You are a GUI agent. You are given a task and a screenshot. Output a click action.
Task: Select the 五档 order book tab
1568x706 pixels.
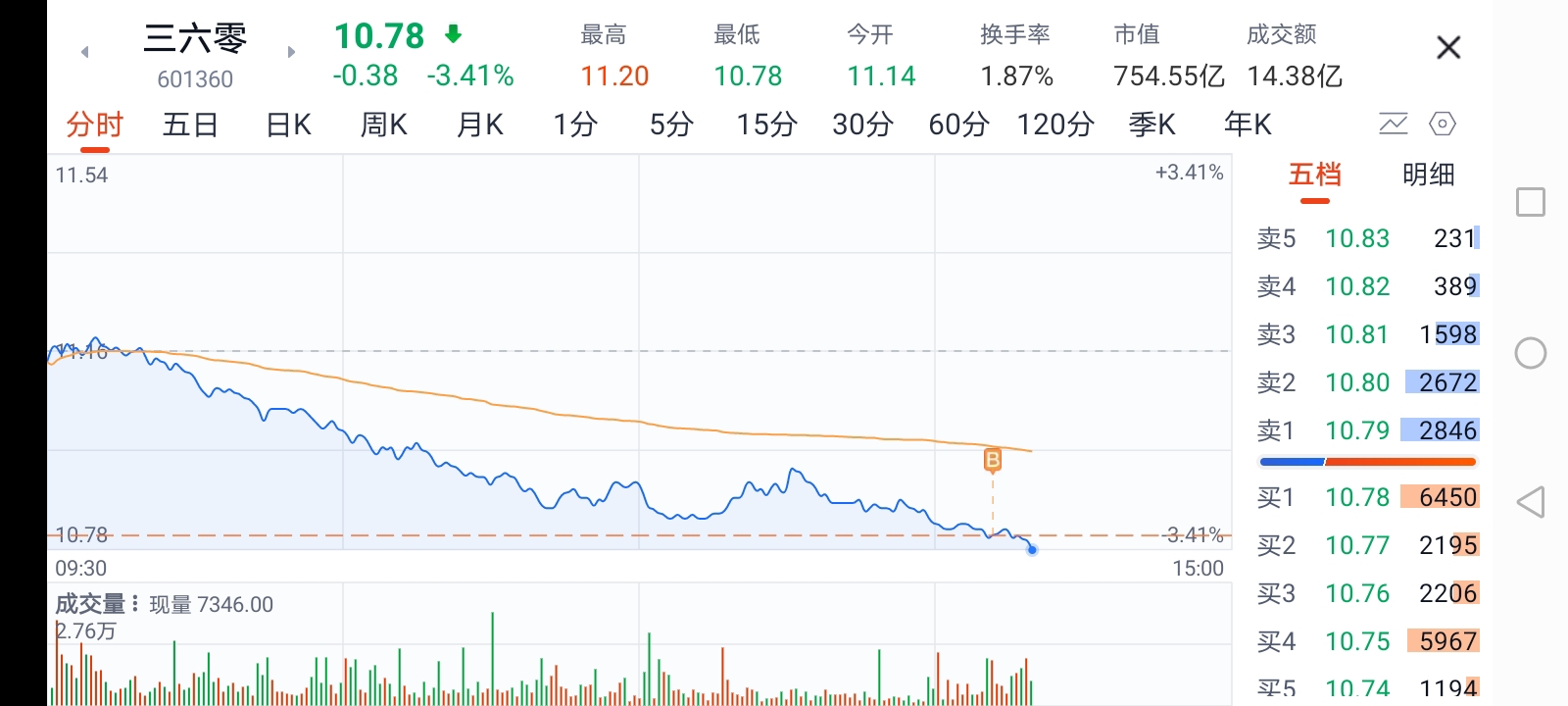click(x=1314, y=176)
